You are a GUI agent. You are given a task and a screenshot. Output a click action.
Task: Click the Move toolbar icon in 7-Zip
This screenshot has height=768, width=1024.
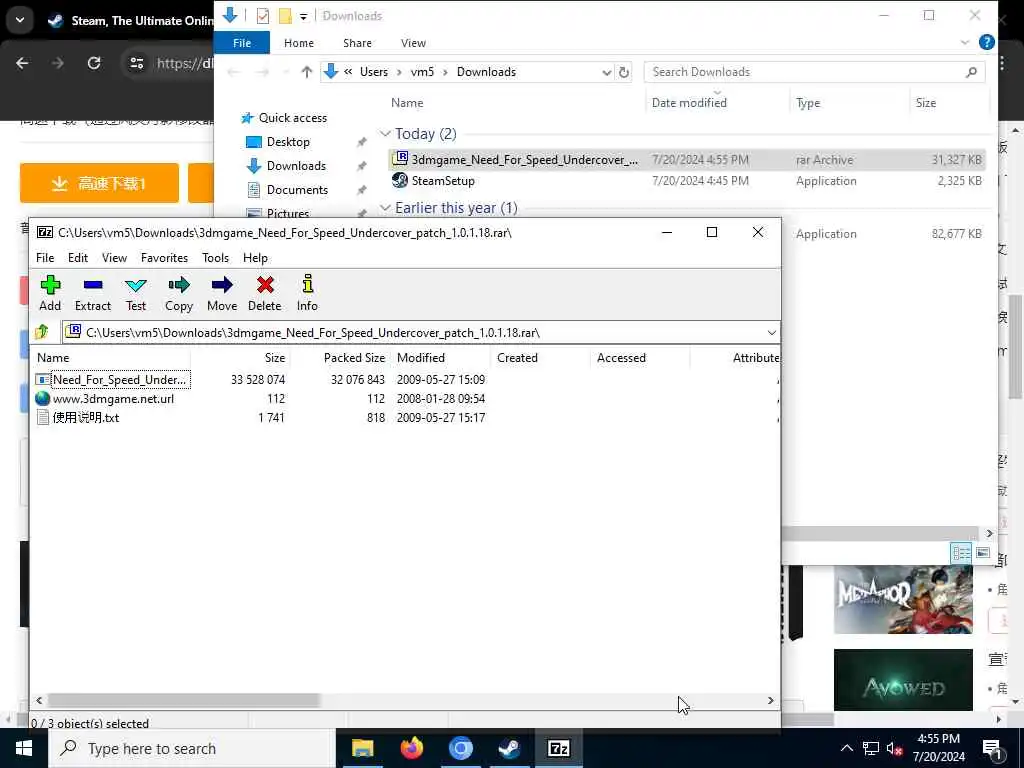(222, 293)
